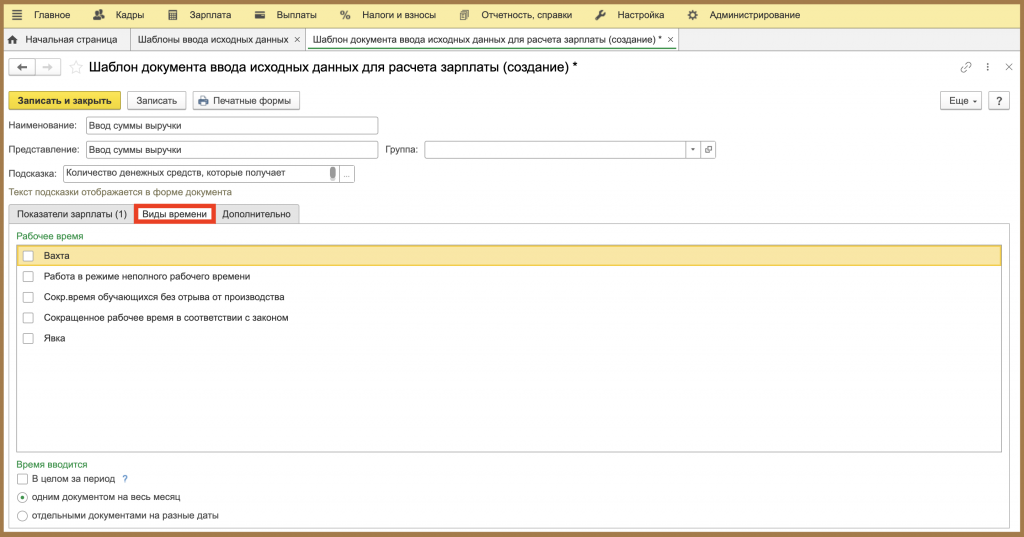Image resolution: width=1024 pixels, height=537 pixels.
Task: Click the home icon on start tab
Action: point(12,39)
